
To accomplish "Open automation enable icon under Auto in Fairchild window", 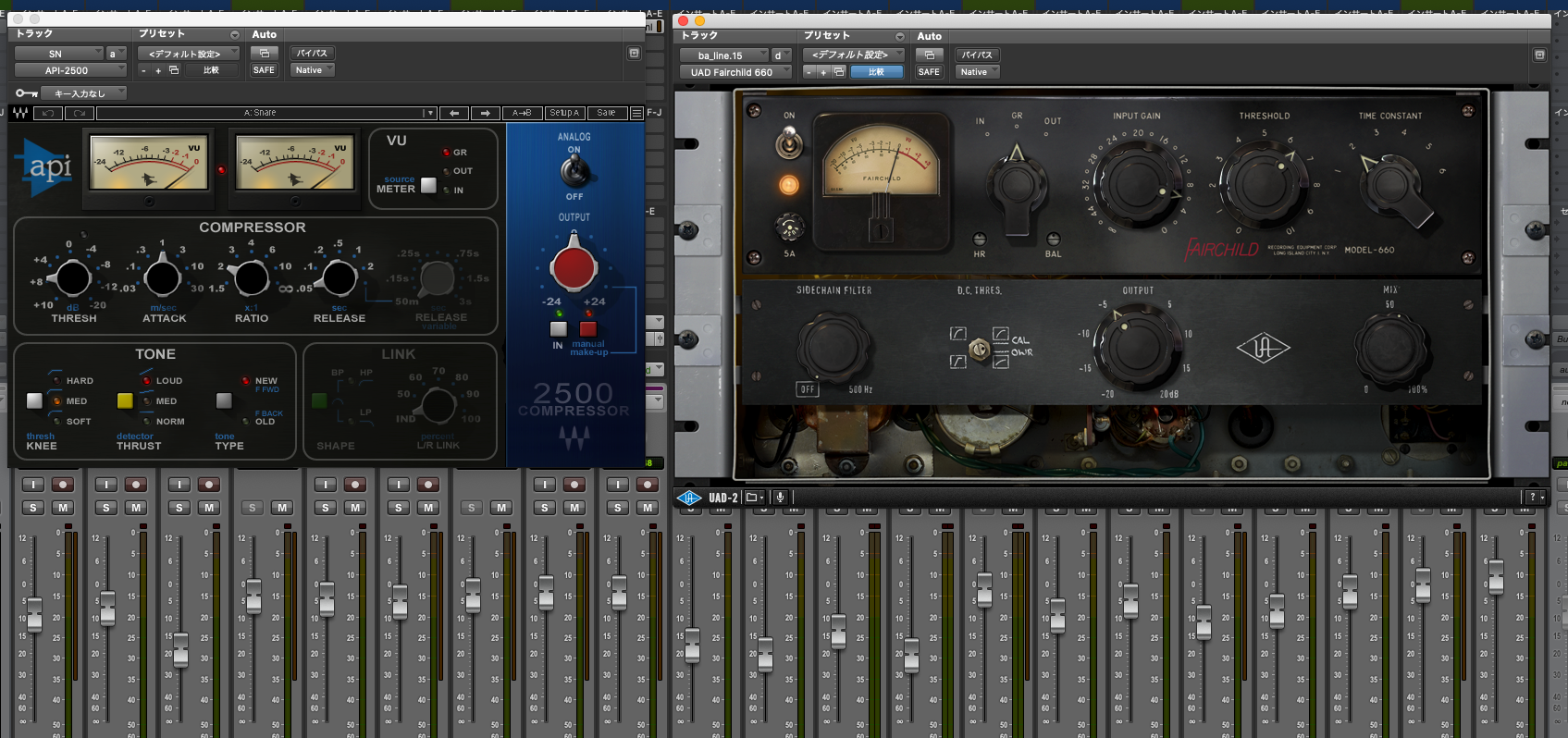I will tap(930, 55).
